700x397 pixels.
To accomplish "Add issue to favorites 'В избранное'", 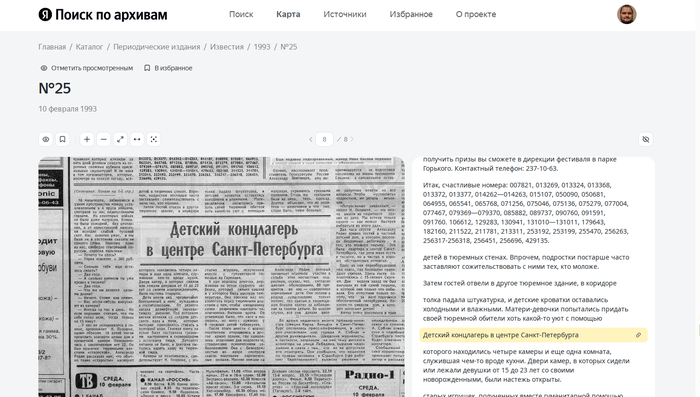I will tap(168, 68).
